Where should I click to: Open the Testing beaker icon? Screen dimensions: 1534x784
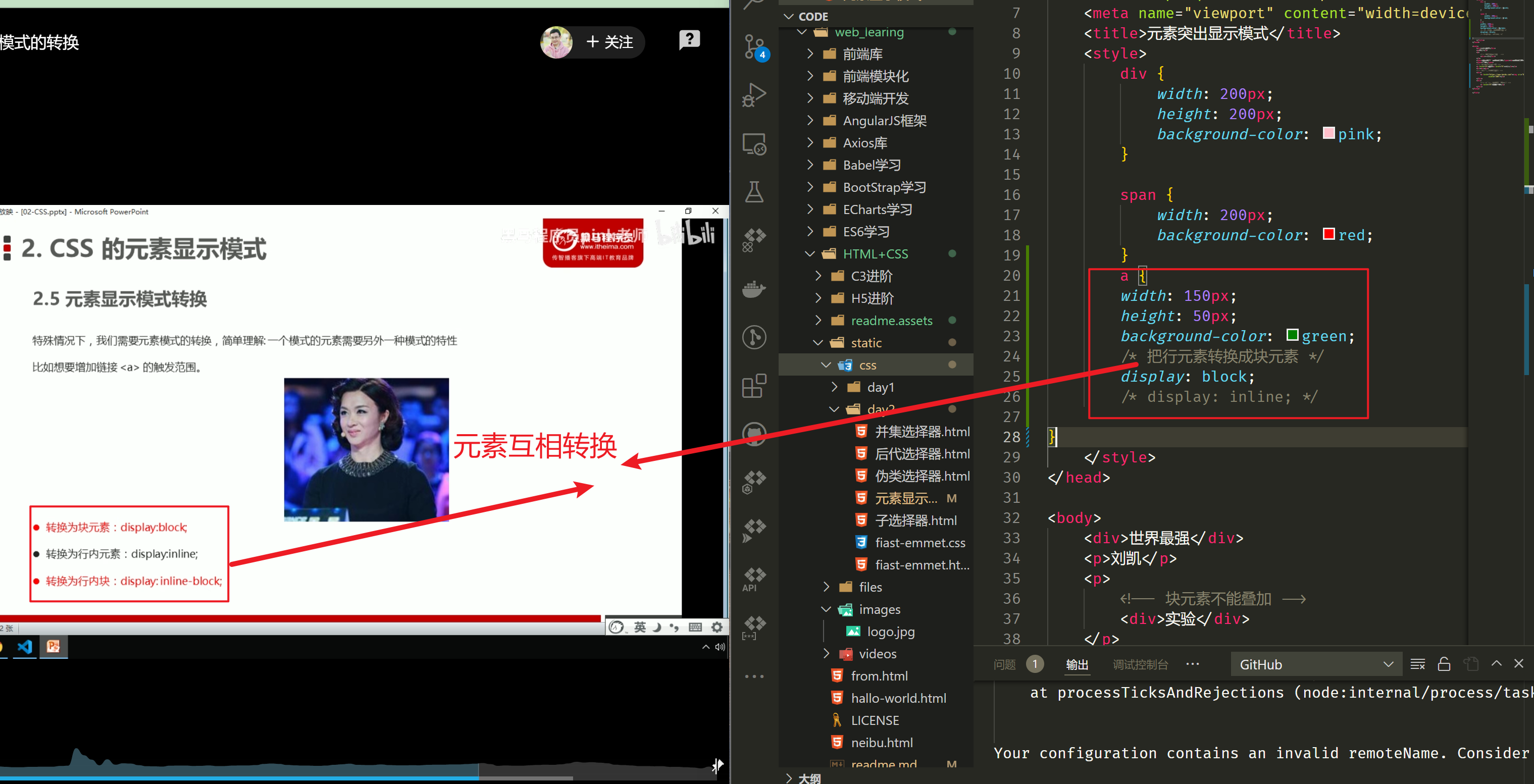coord(754,192)
